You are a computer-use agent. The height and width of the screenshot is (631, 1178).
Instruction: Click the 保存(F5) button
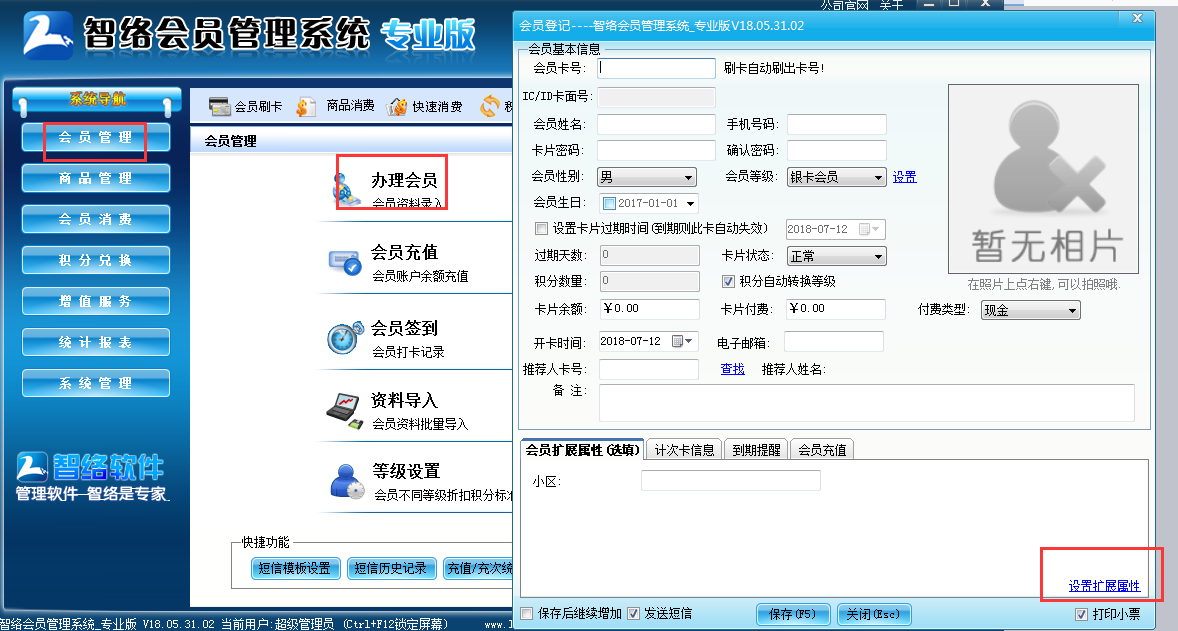click(x=793, y=614)
